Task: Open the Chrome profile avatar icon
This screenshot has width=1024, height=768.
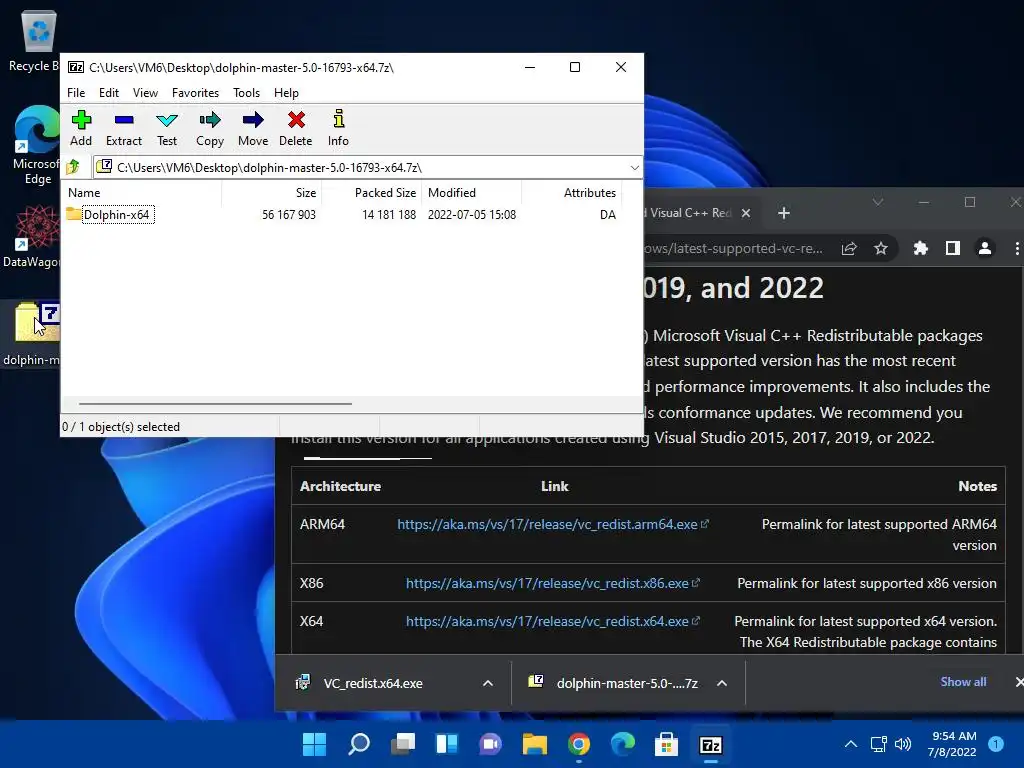Action: (x=984, y=248)
